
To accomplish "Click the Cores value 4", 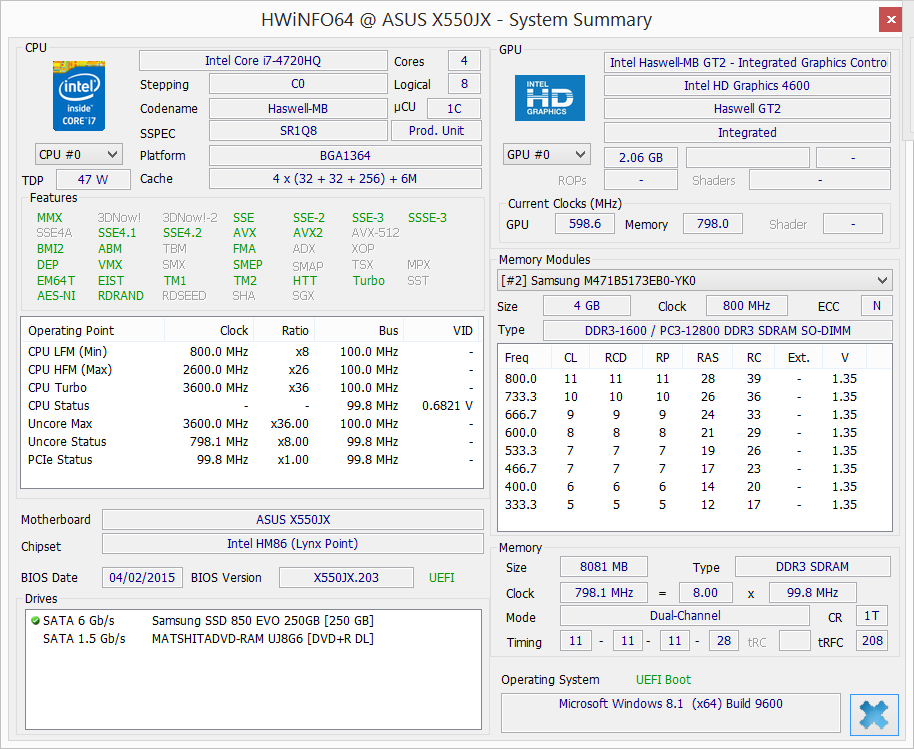I will (x=464, y=61).
